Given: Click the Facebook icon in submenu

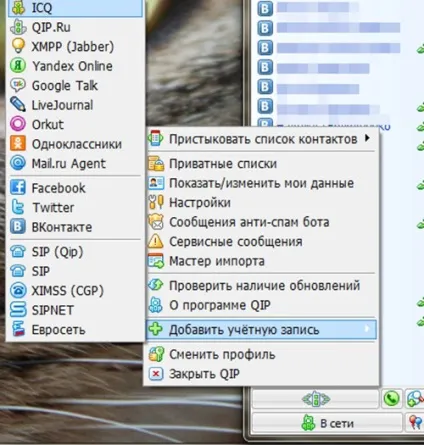Looking at the screenshot, I should [18, 188].
